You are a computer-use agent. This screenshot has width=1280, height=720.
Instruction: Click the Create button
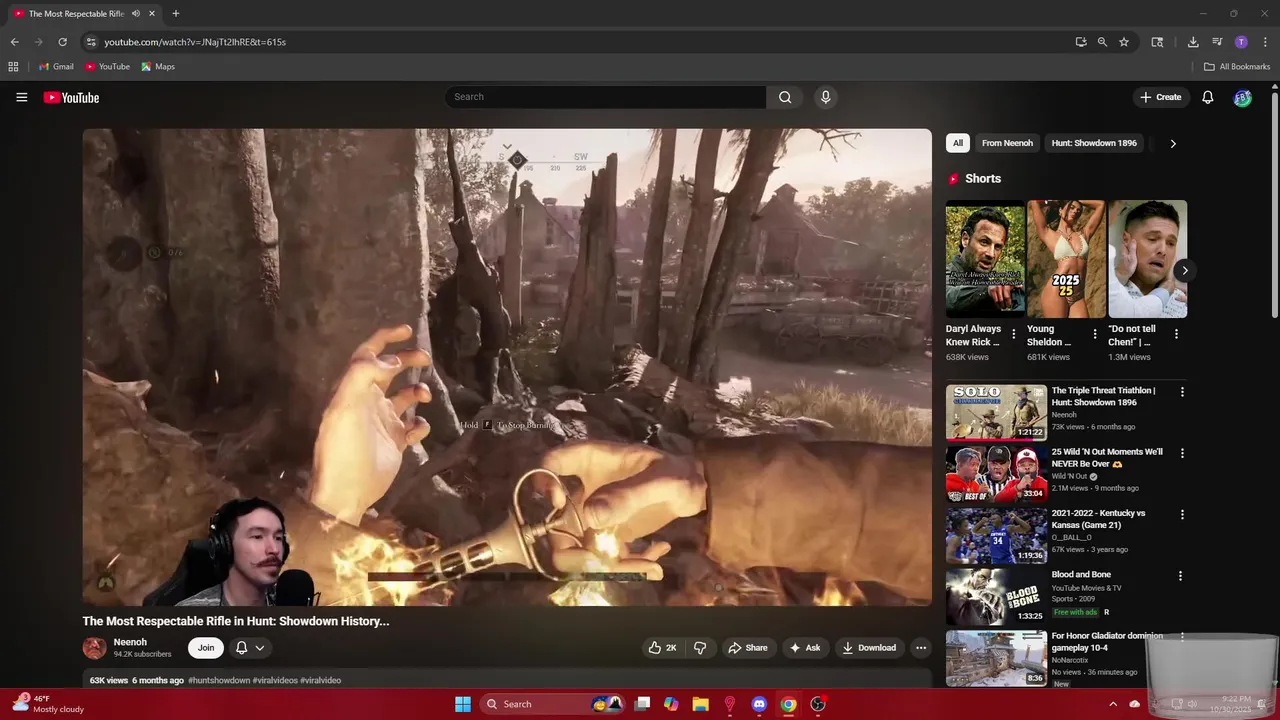[1161, 97]
